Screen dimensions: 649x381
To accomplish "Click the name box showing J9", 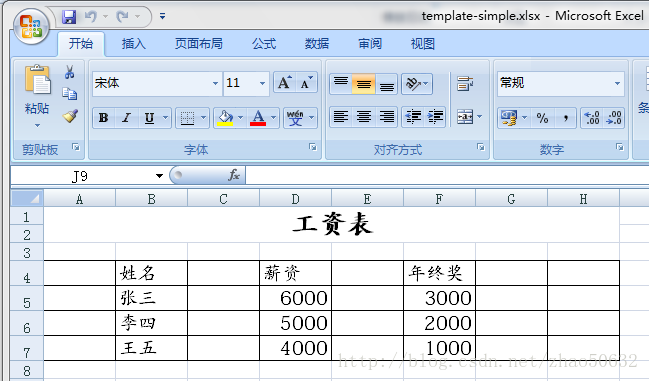I will click(80, 176).
